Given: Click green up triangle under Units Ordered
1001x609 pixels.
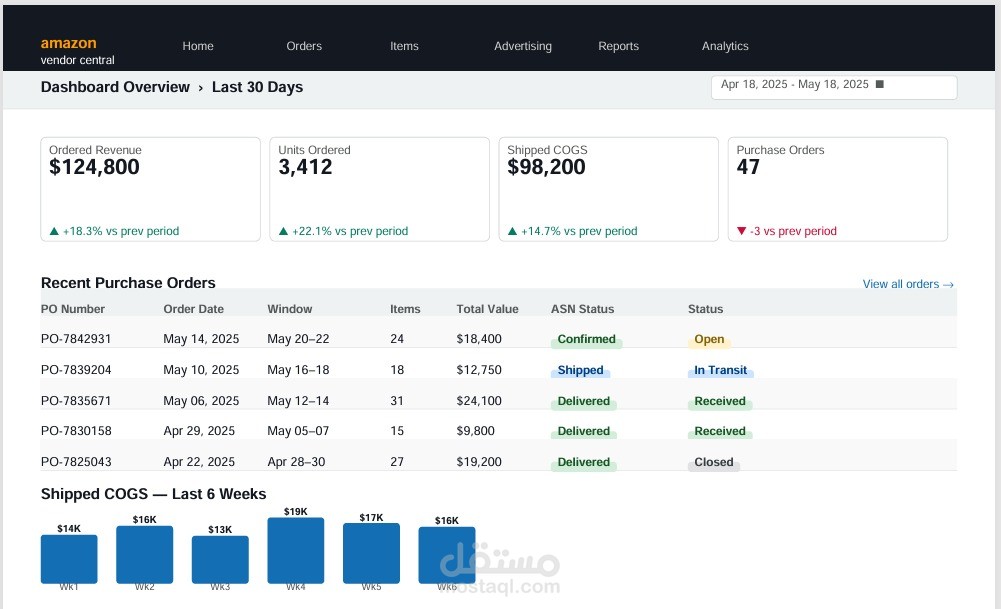Looking at the screenshot, I should pyautogui.click(x=283, y=231).
